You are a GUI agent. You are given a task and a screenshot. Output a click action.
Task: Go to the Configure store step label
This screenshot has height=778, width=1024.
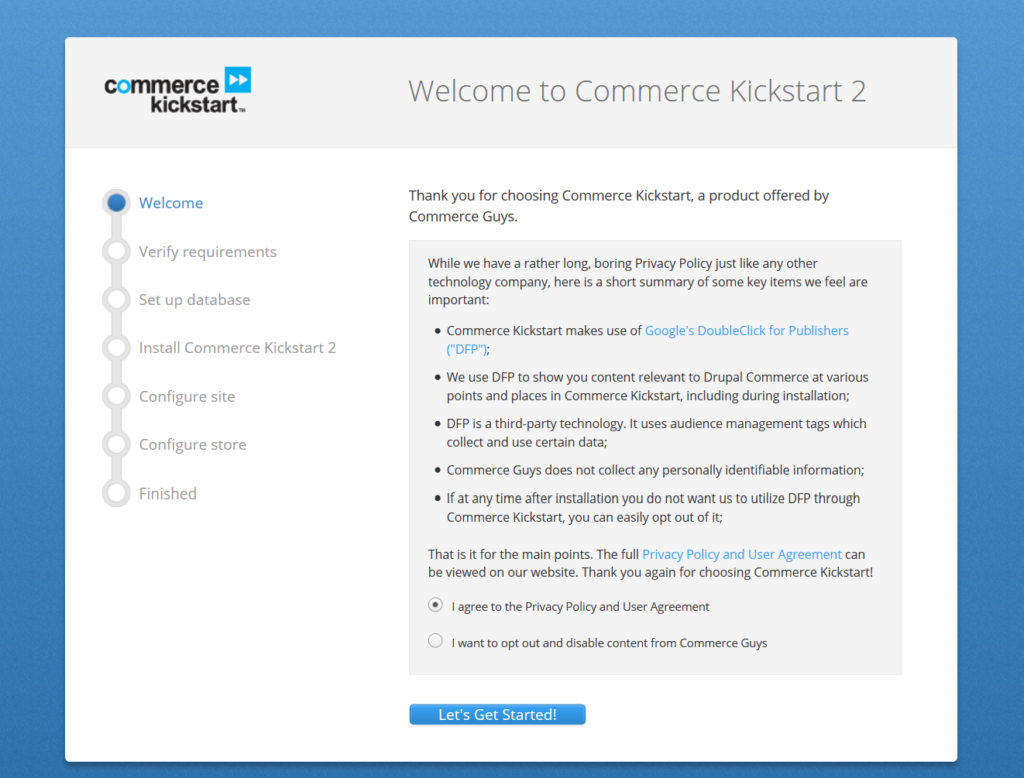pos(193,445)
